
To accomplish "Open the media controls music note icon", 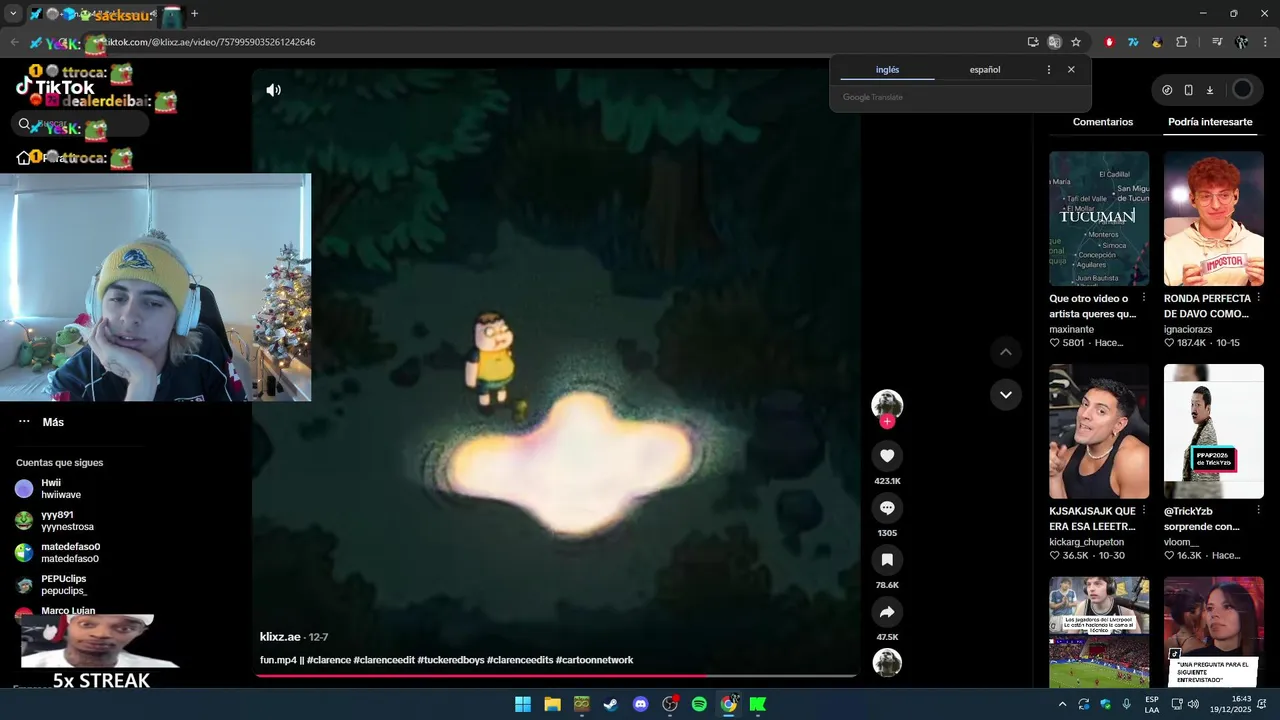I will point(1217,42).
